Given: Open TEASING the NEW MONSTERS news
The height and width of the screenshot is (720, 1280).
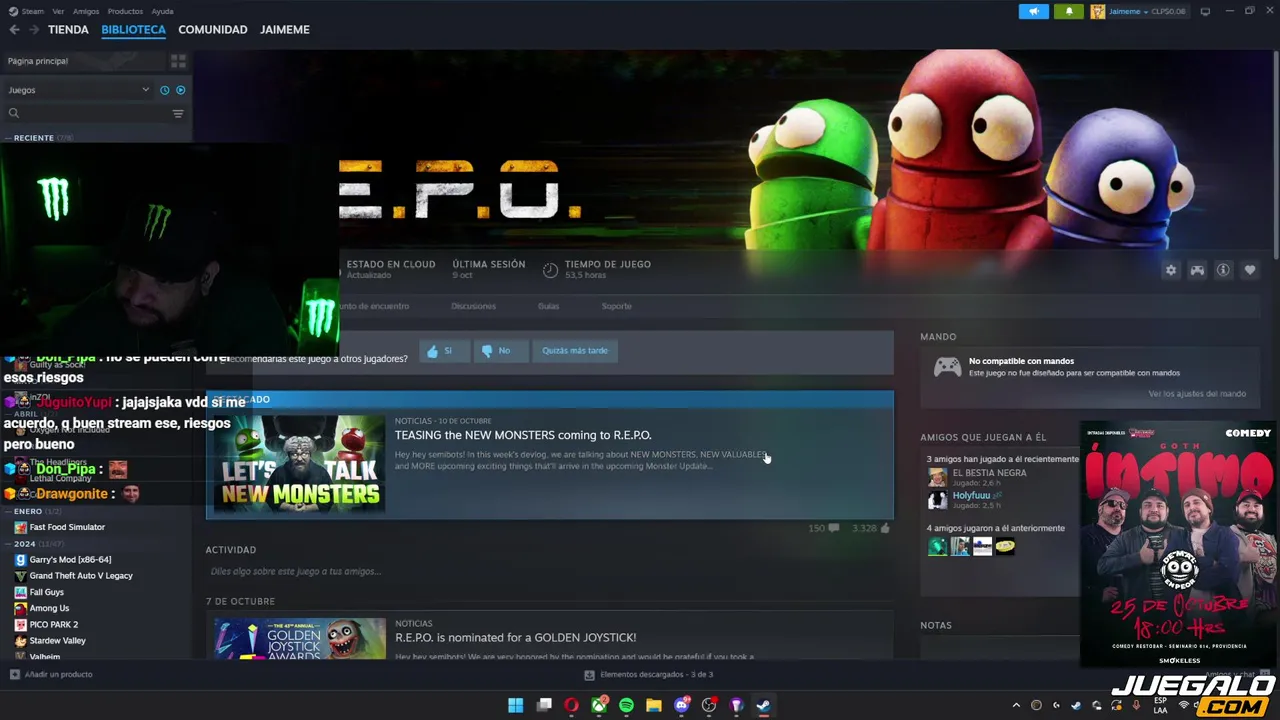Looking at the screenshot, I should point(523,435).
